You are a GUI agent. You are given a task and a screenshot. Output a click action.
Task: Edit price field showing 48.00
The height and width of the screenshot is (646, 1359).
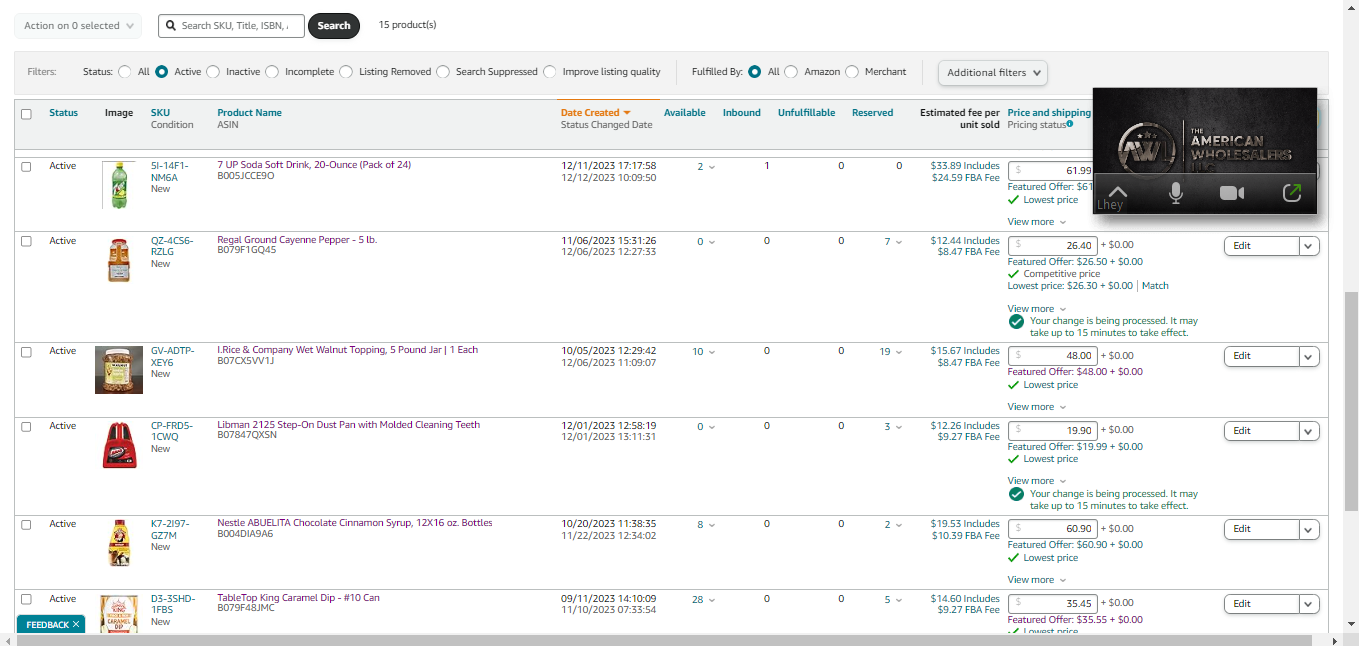coord(1053,356)
